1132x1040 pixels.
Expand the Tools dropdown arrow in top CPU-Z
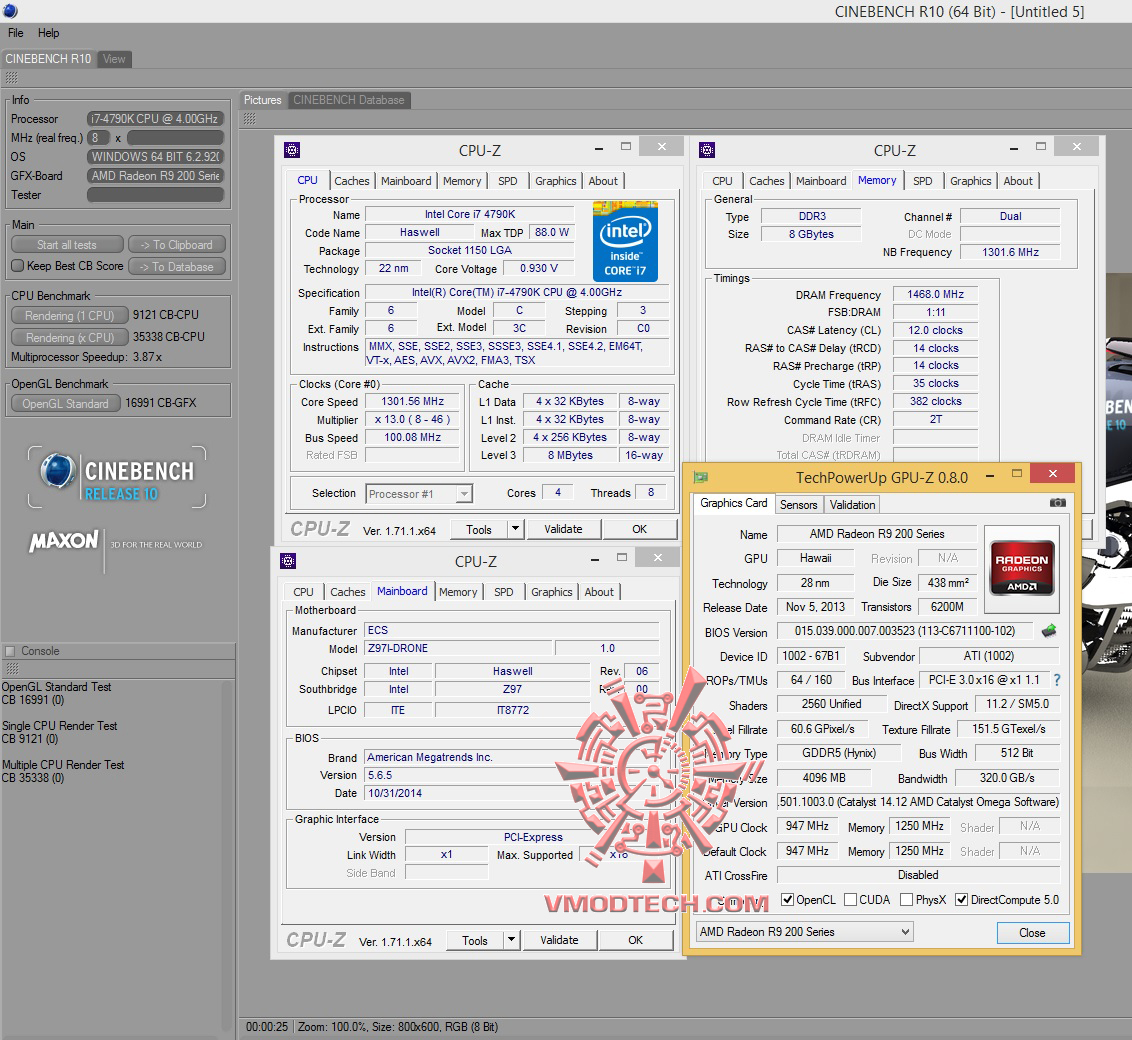[x=515, y=529]
